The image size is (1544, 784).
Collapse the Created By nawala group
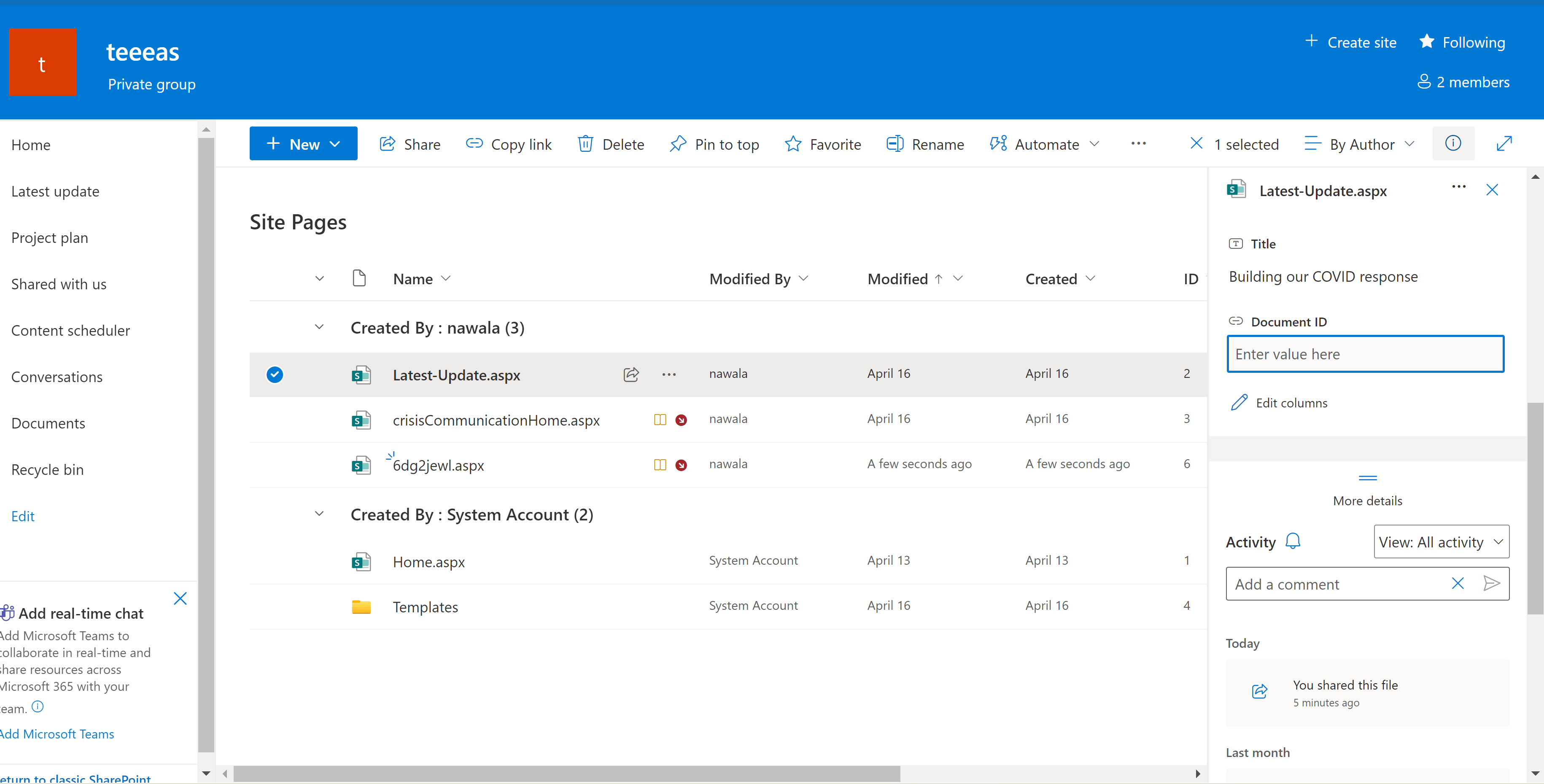click(x=319, y=327)
